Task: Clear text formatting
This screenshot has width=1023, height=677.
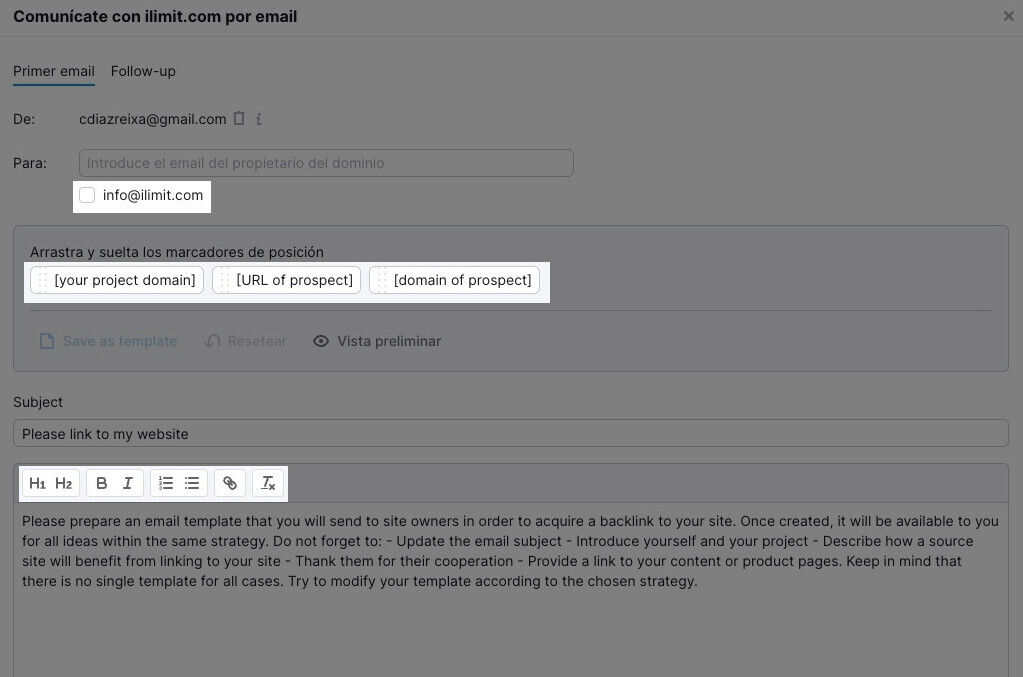Action: coord(268,484)
